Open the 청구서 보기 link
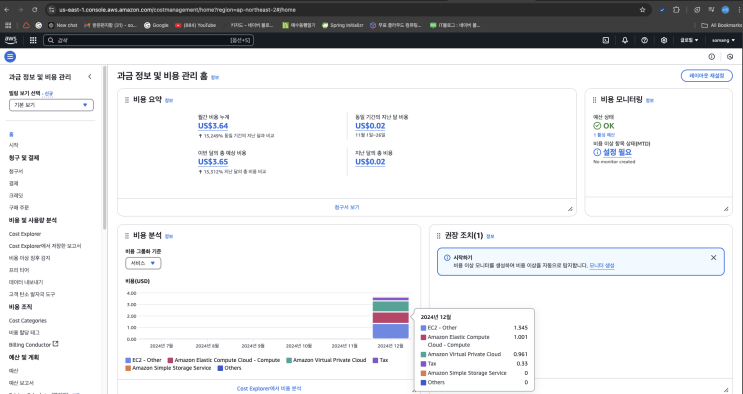The height and width of the screenshot is (394, 743). [347, 207]
